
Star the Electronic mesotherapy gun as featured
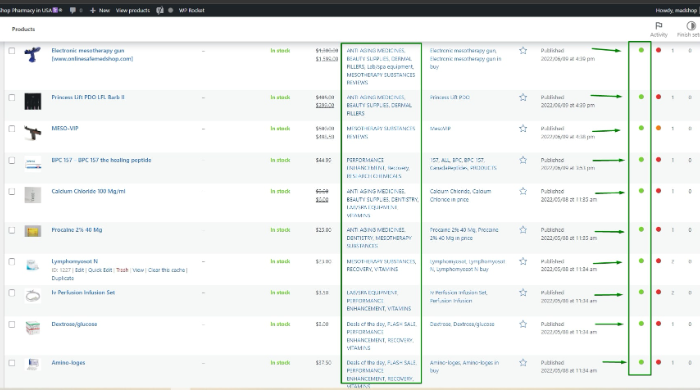point(523,50)
